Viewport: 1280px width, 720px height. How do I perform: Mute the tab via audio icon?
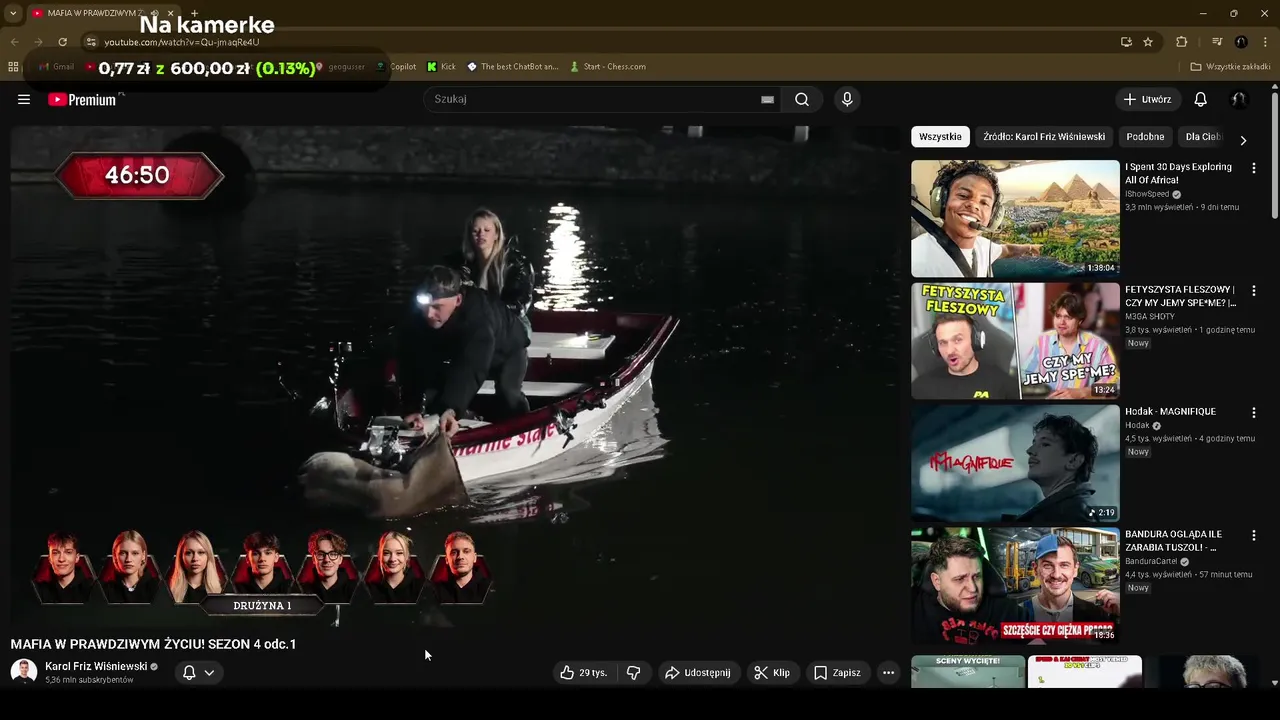point(154,14)
